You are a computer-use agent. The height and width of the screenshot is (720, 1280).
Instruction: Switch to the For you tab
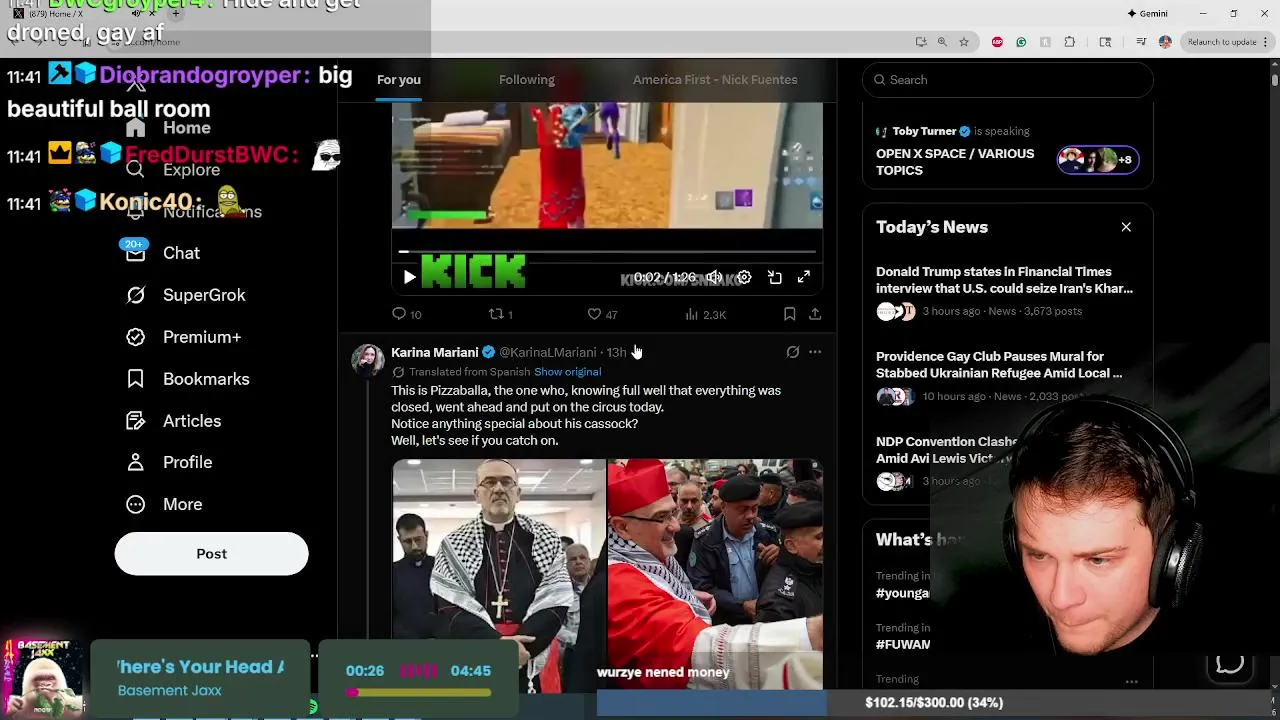pyautogui.click(x=399, y=80)
